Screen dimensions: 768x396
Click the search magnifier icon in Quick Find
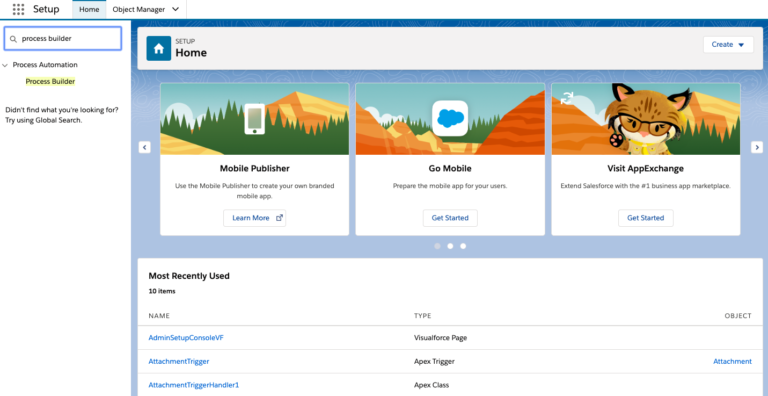click(x=13, y=39)
